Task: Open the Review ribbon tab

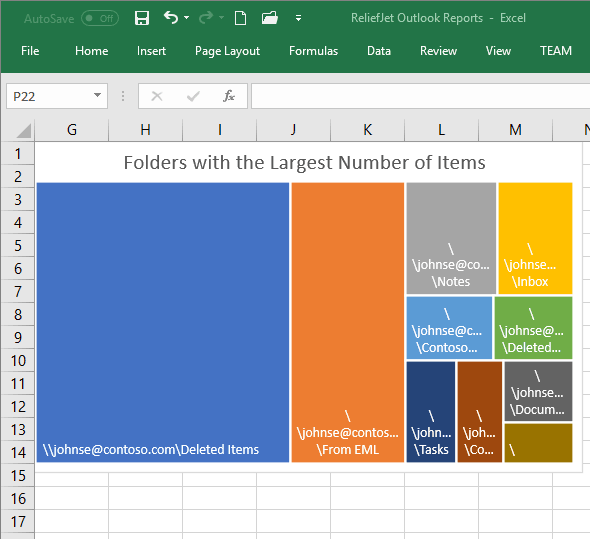Action: (x=438, y=51)
